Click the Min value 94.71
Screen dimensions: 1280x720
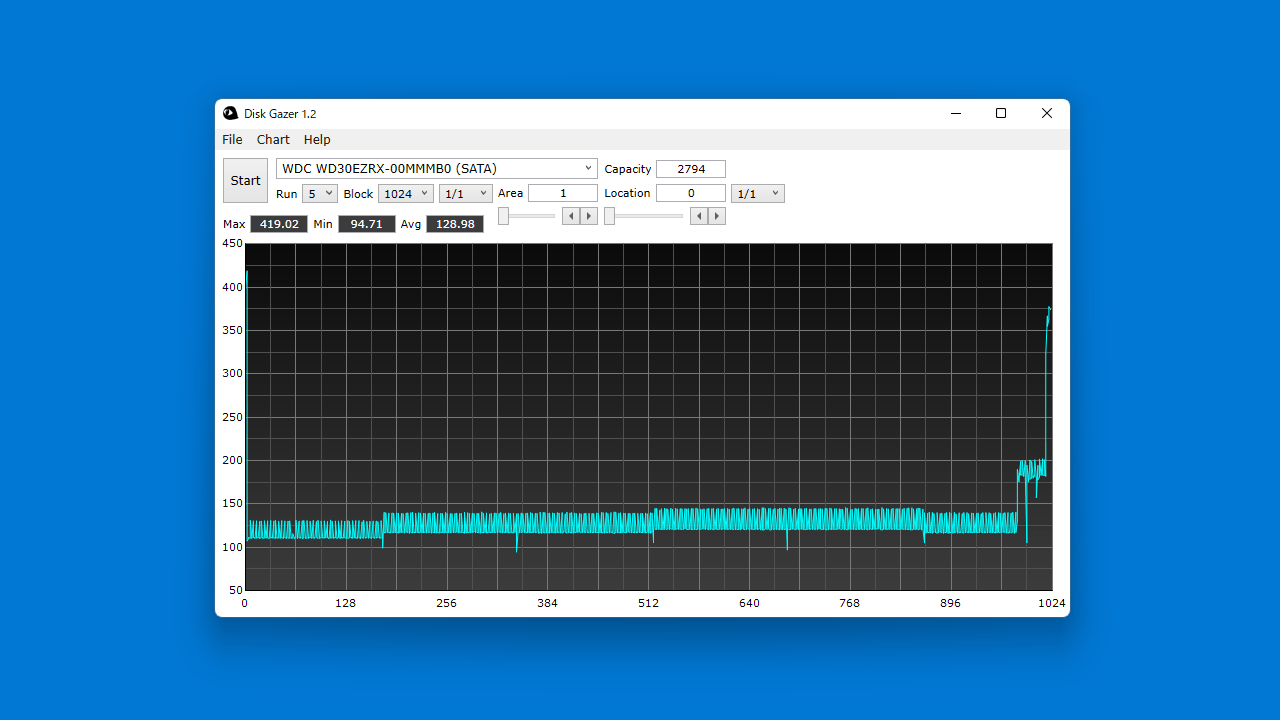[x=367, y=224]
